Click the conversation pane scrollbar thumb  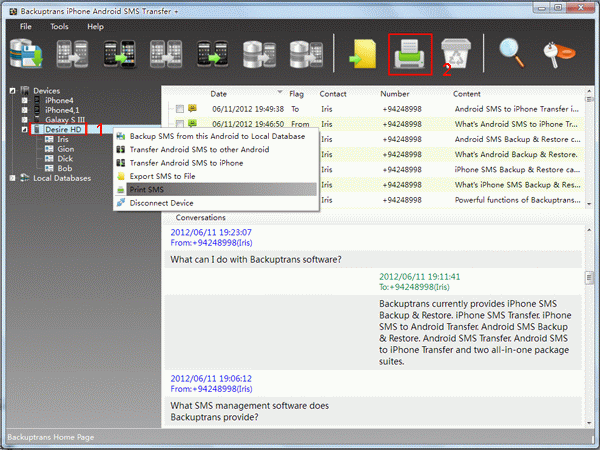click(589, 277)
